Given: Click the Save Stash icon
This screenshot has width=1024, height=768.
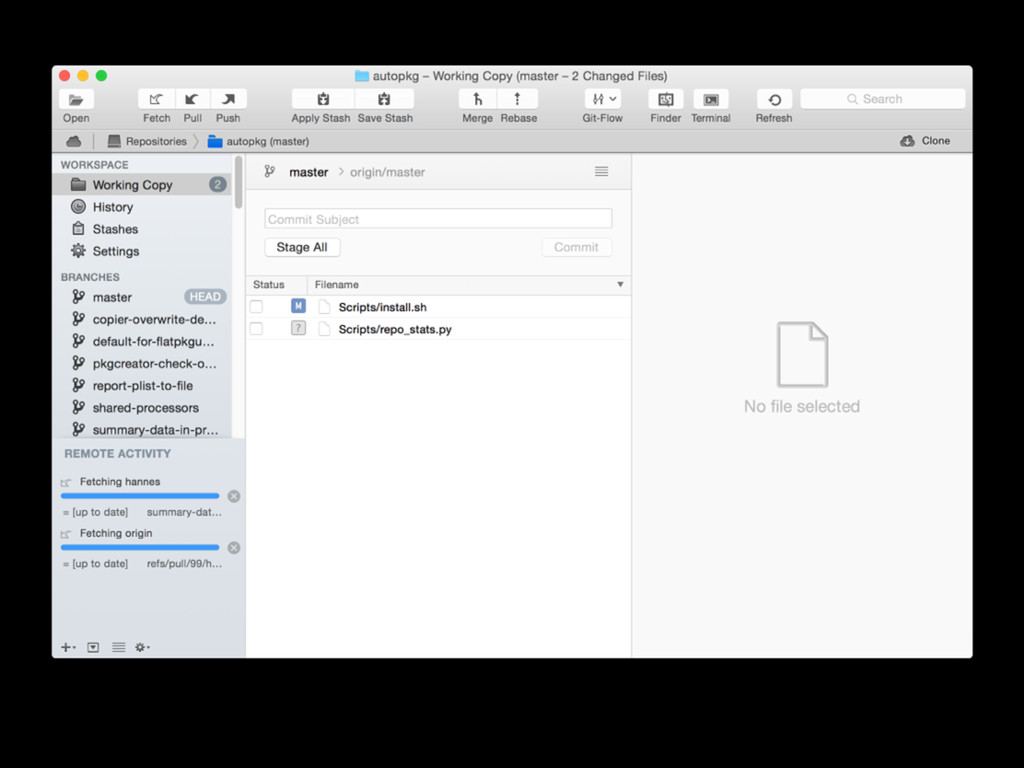Looking at the screenshot, I should tap(384, 99).
